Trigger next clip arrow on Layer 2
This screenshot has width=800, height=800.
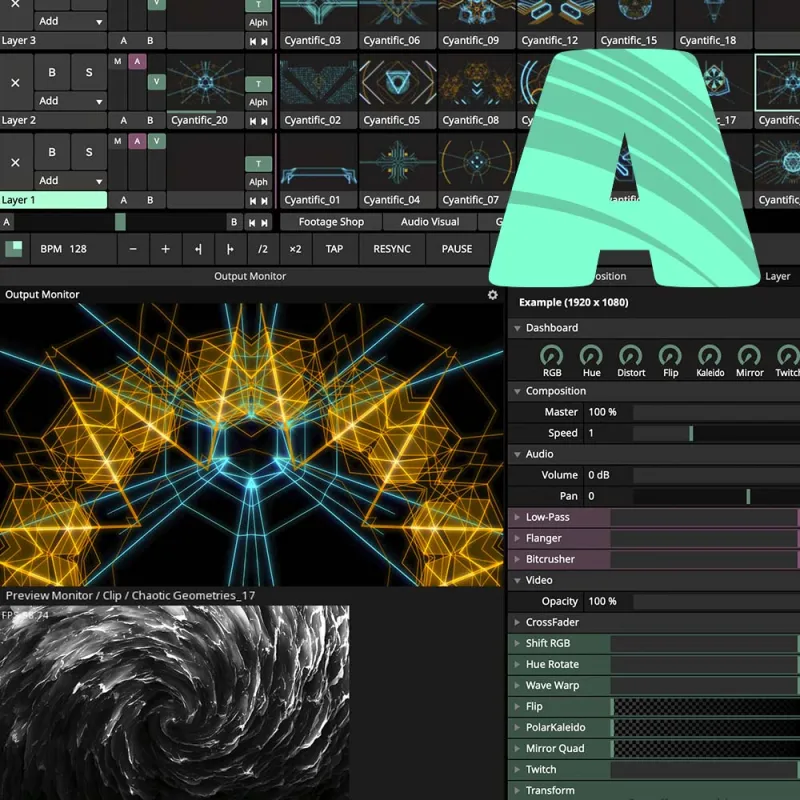point(264,121)
